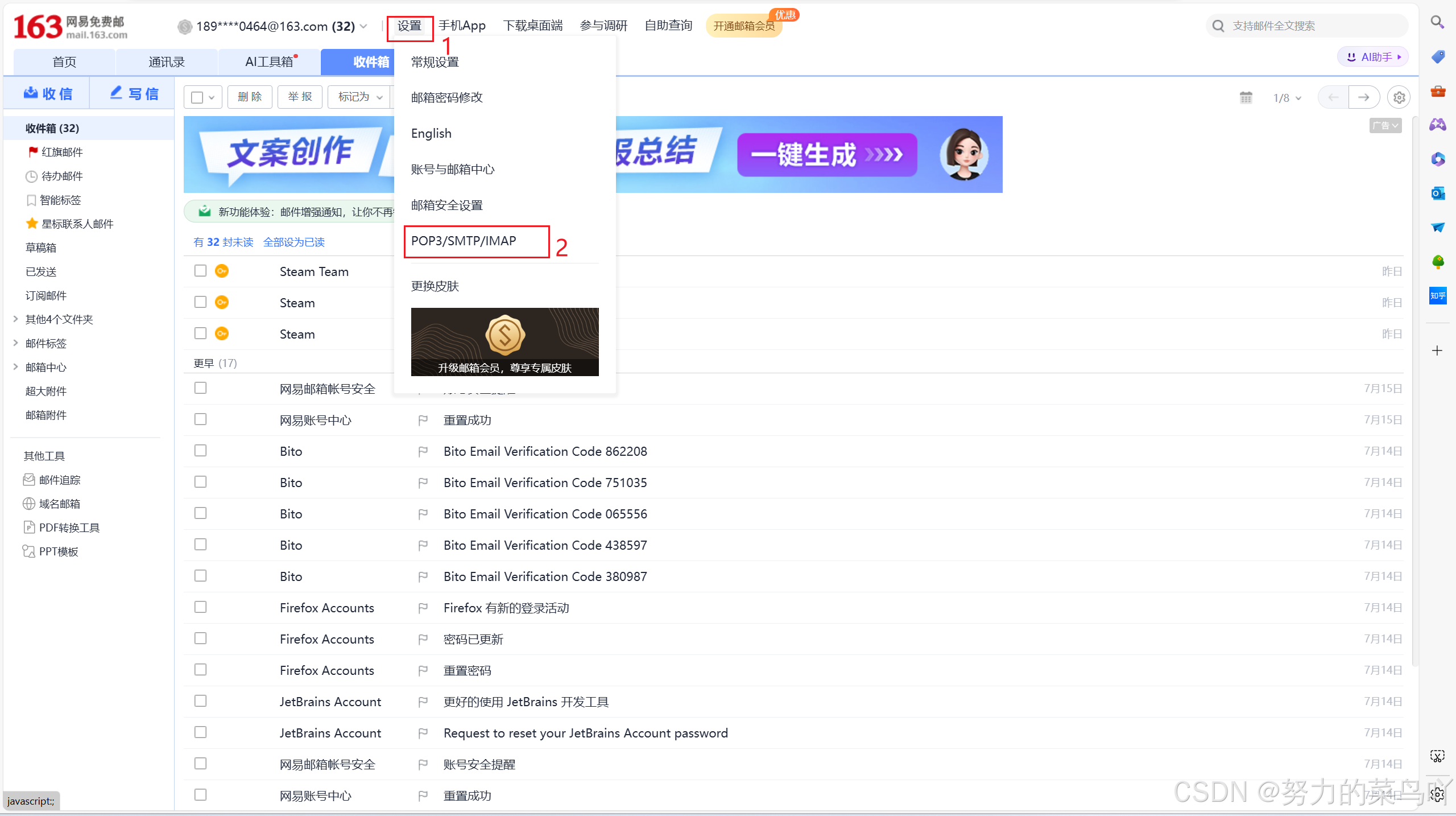The width and height of the screenshot is (1456, 816).
Task: Click the flag icon on Bito 862208 email
Action: coord(423,452)
